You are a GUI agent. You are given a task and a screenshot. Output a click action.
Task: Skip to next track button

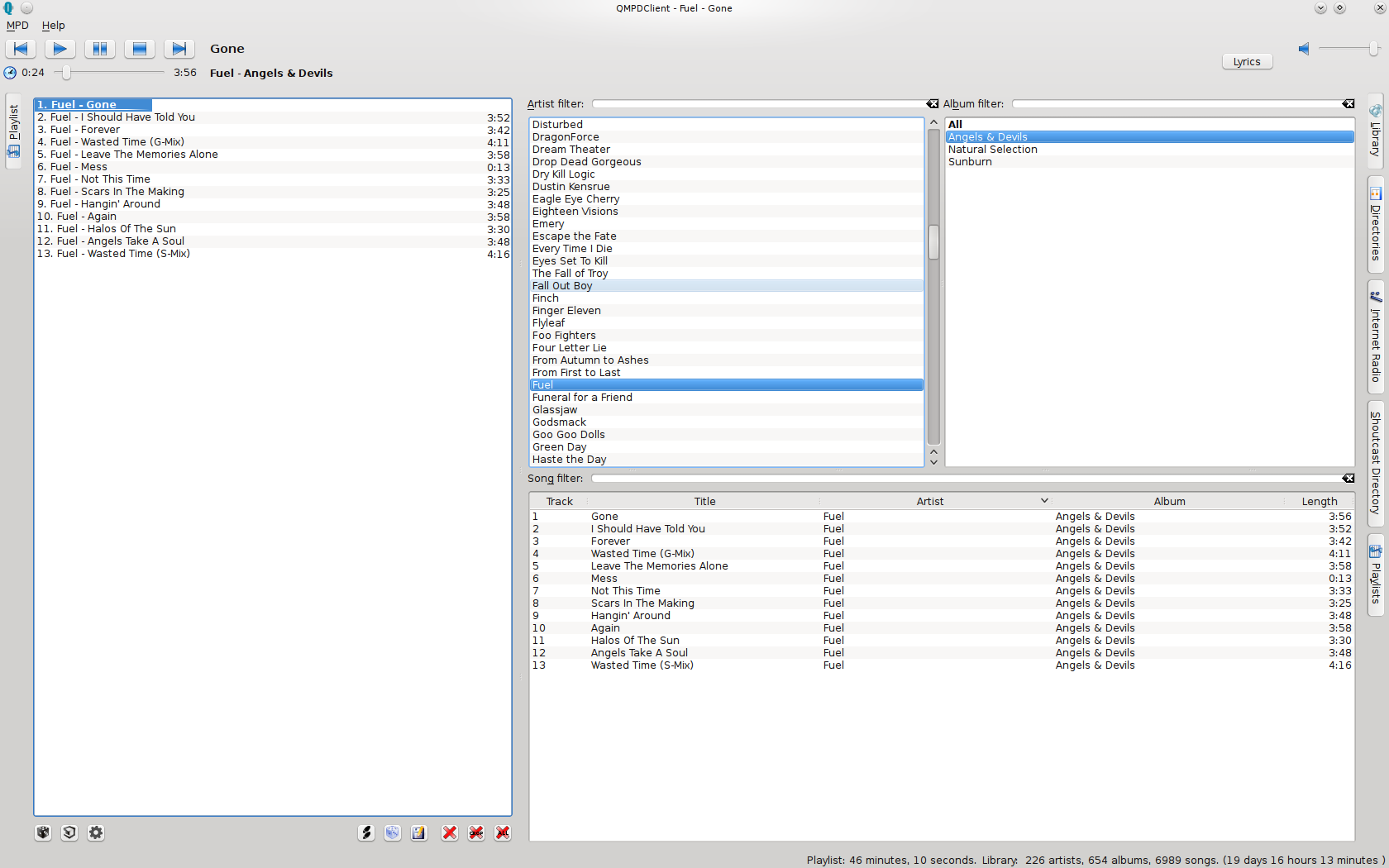[x=179, y=49]
